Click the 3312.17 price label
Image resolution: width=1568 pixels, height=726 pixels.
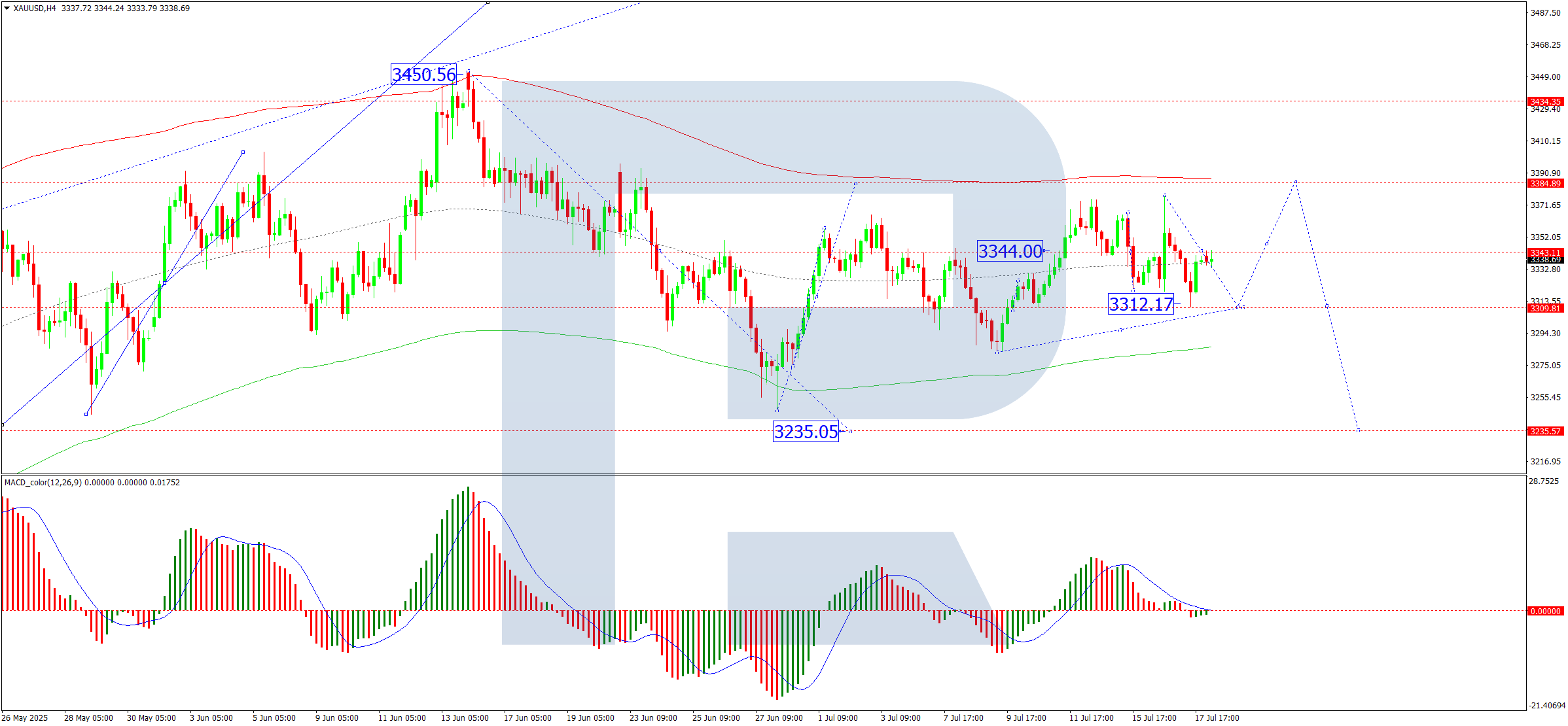point(1141,304)
